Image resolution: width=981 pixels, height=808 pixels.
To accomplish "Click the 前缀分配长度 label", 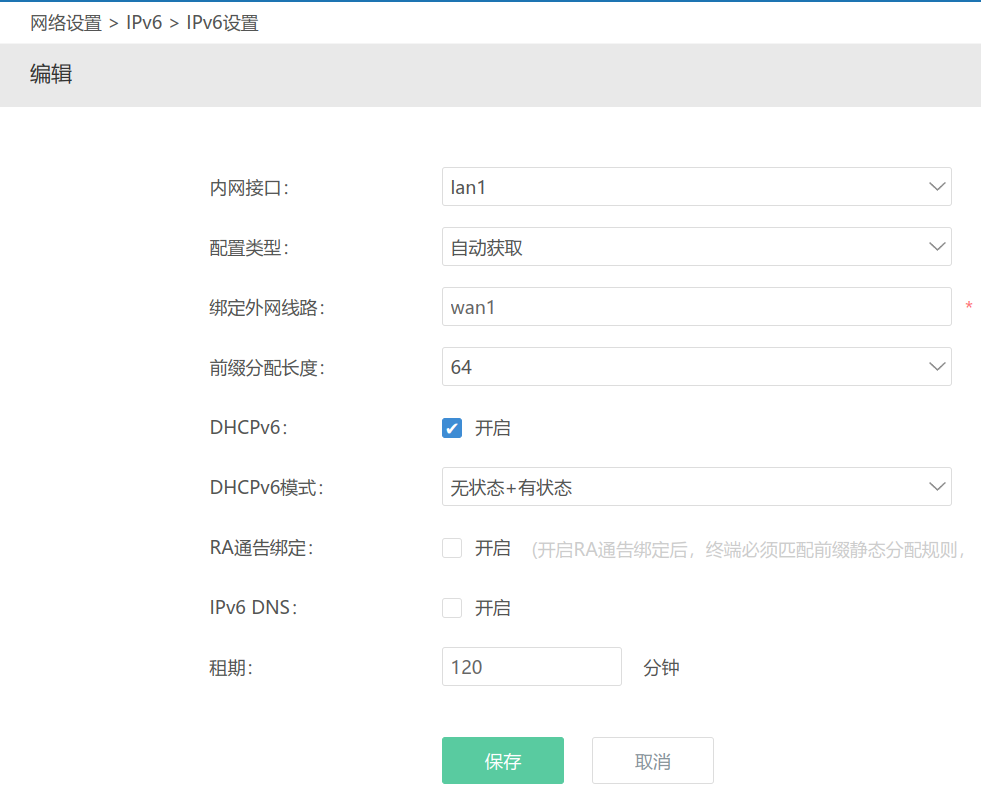I will point(267,368).
